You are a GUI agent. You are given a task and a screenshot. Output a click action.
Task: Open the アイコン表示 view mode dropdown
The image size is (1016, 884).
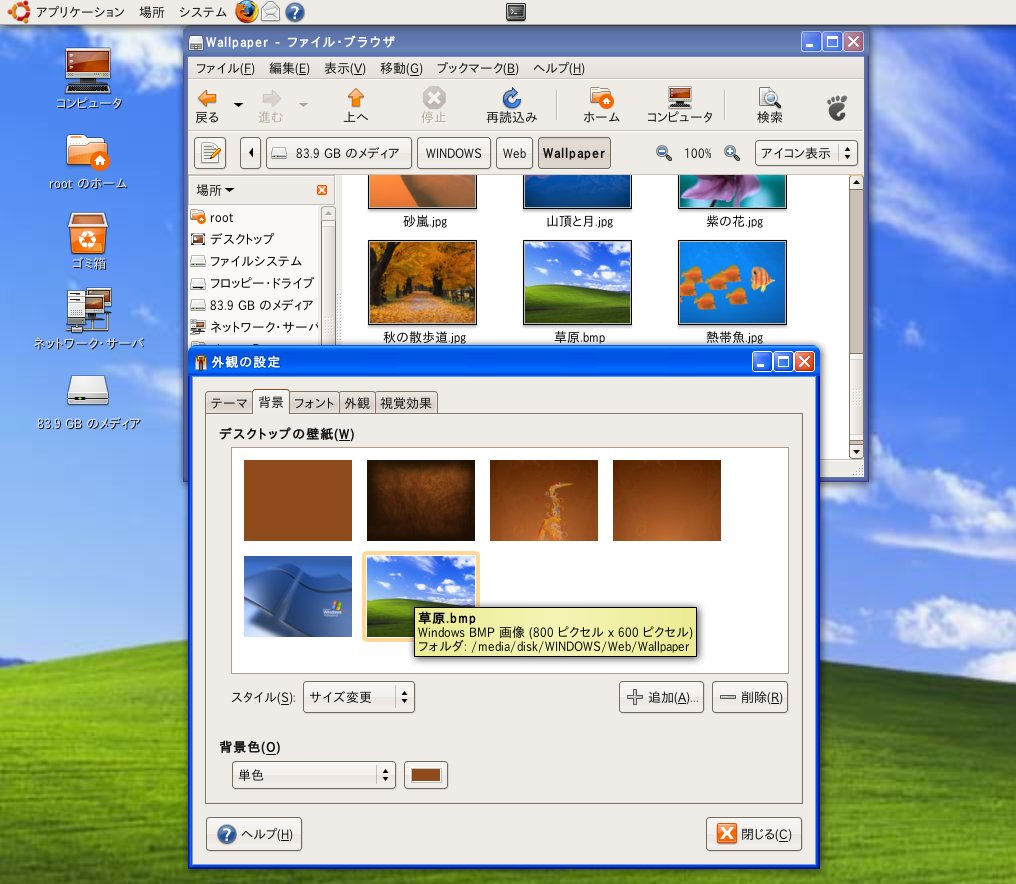pyautogui.click(x=806, y=153)
